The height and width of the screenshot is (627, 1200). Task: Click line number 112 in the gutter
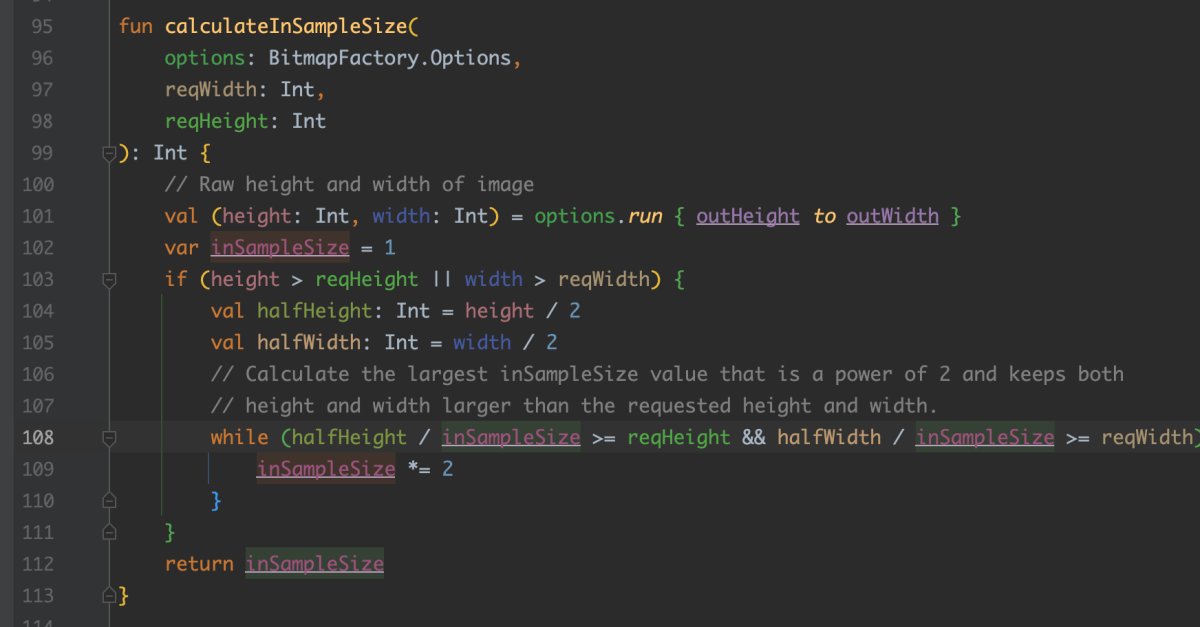[37, 564]
